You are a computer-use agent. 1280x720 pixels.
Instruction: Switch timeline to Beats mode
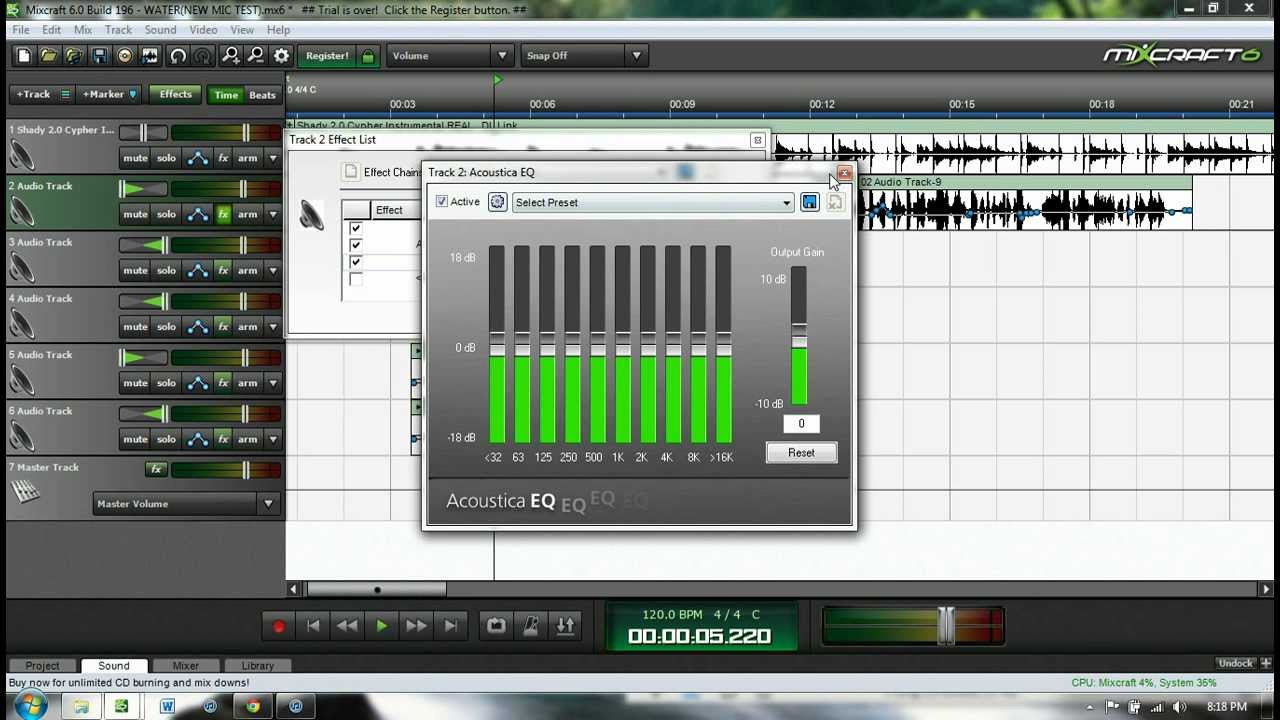pos(262,96)
